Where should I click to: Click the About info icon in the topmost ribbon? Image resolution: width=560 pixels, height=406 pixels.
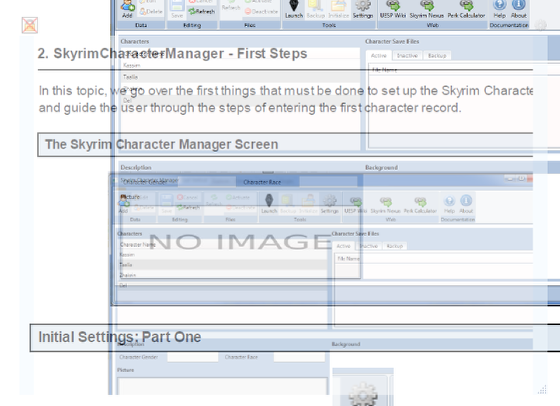[519, 9]
